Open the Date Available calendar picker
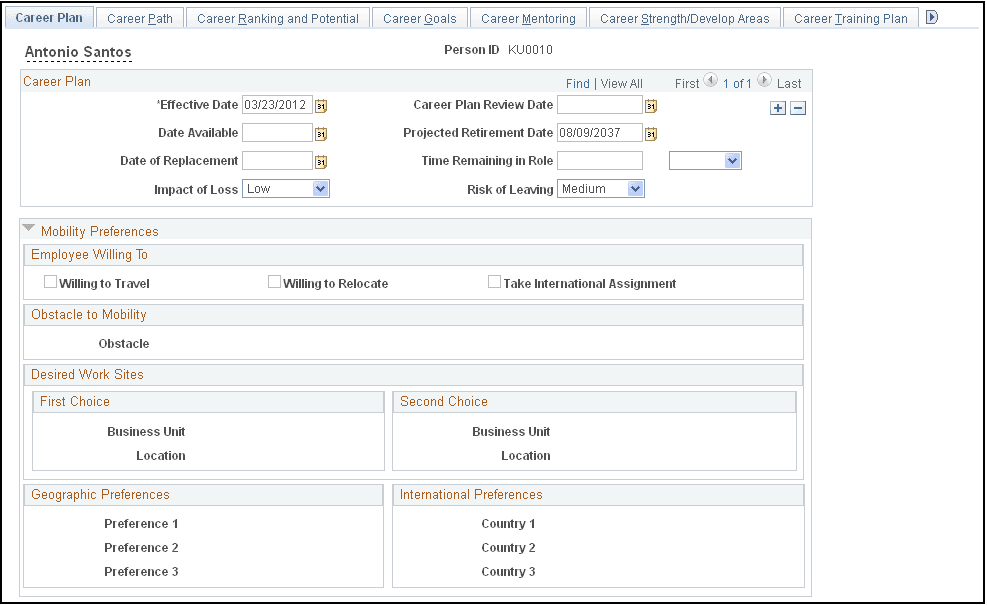Image resolution: width=987 pixels, height=605 pixels. click(321, 132)
